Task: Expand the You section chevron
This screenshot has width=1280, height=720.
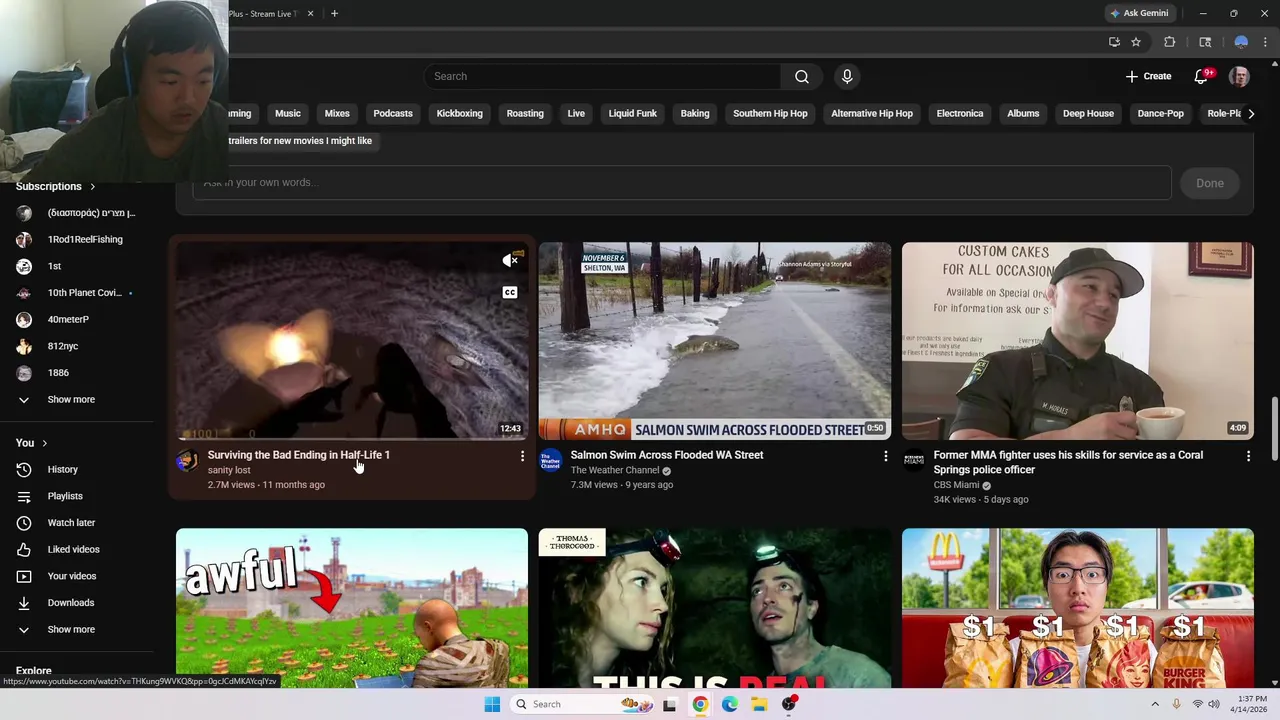Action: point(44,443)
